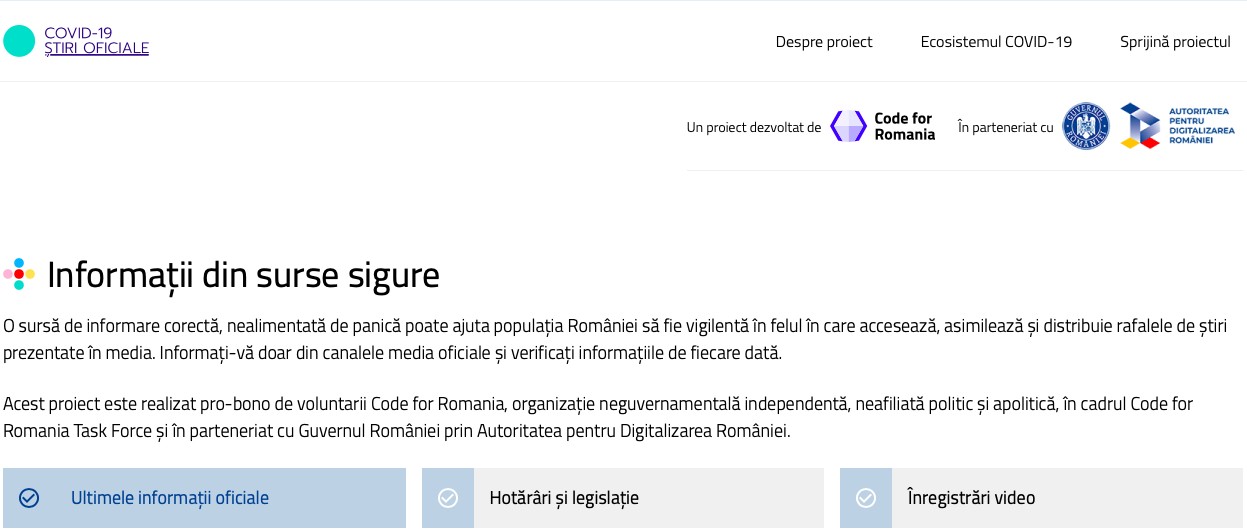Go to Ecosistemul COVID-19 page

996,42
